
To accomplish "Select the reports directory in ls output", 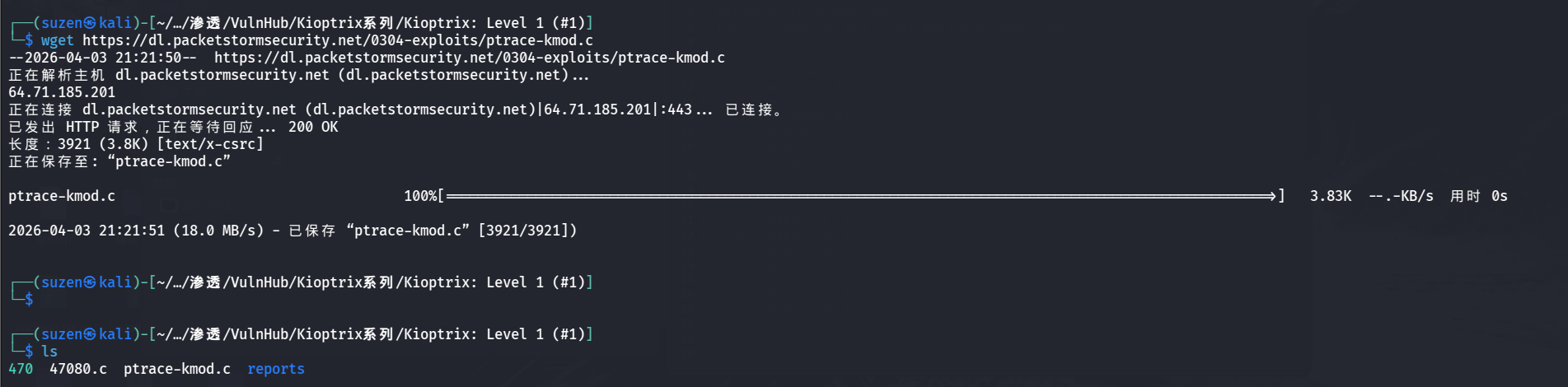I will [x=276, y=369].
